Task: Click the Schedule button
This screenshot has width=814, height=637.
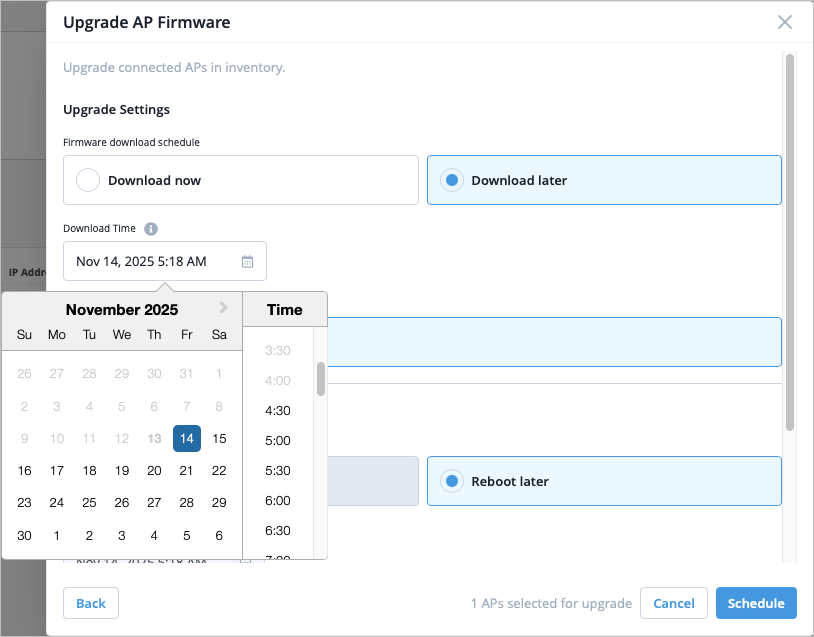Action: 756,604
